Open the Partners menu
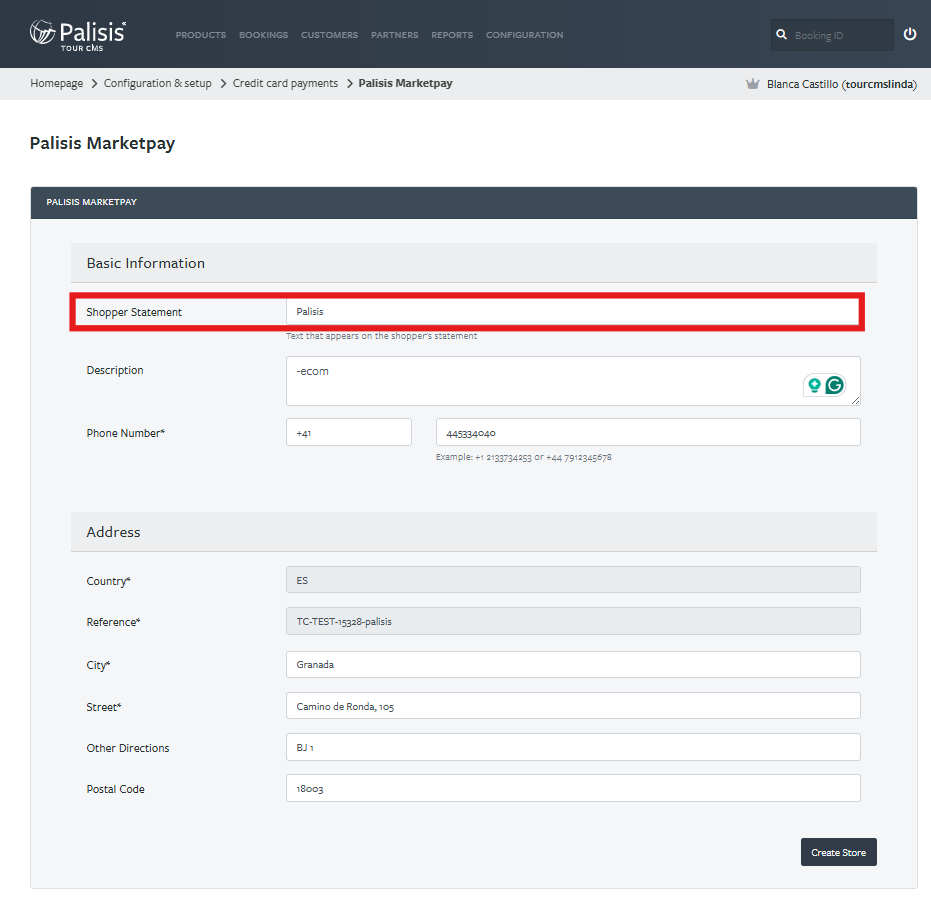This screenshot has height=902, width=931. pos(395,35)
